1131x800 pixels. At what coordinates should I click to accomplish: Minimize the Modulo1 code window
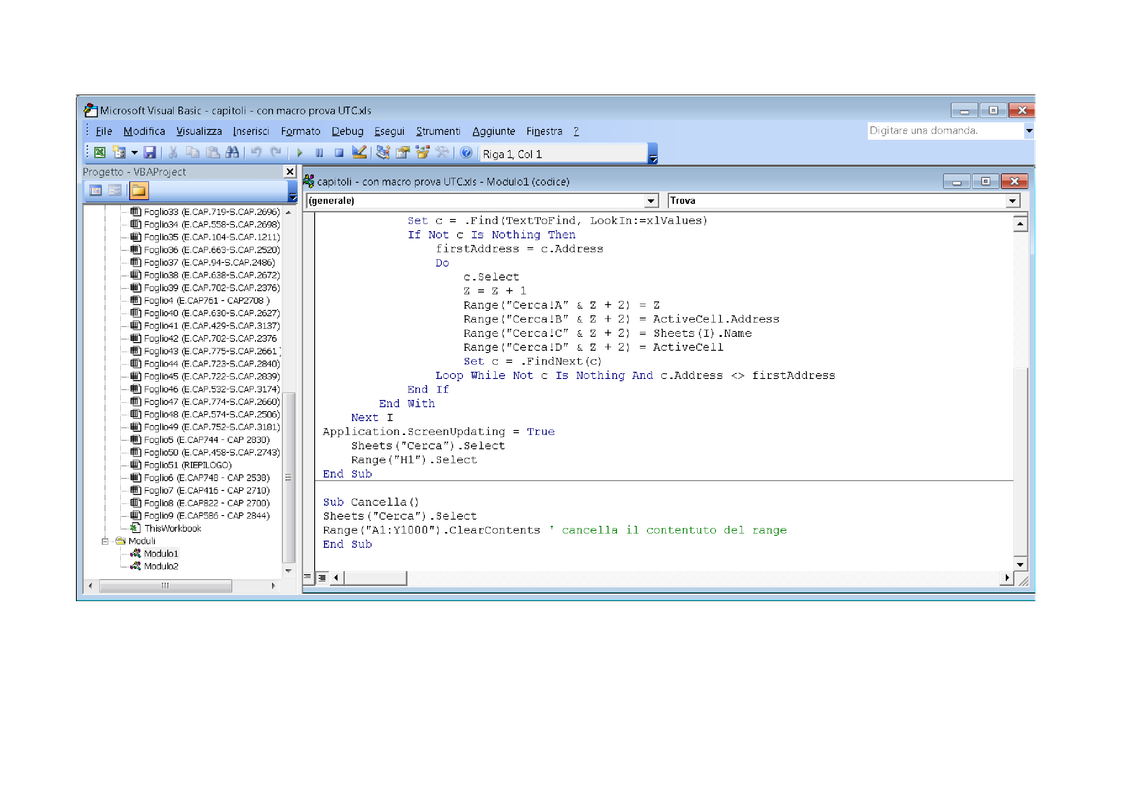(x=956, y=181)
